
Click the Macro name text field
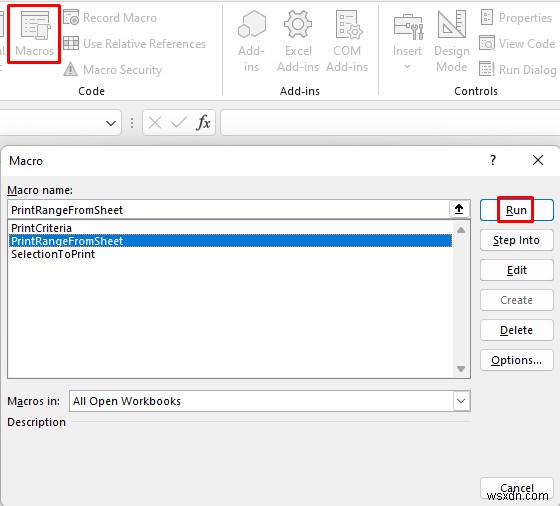point(229,210)
